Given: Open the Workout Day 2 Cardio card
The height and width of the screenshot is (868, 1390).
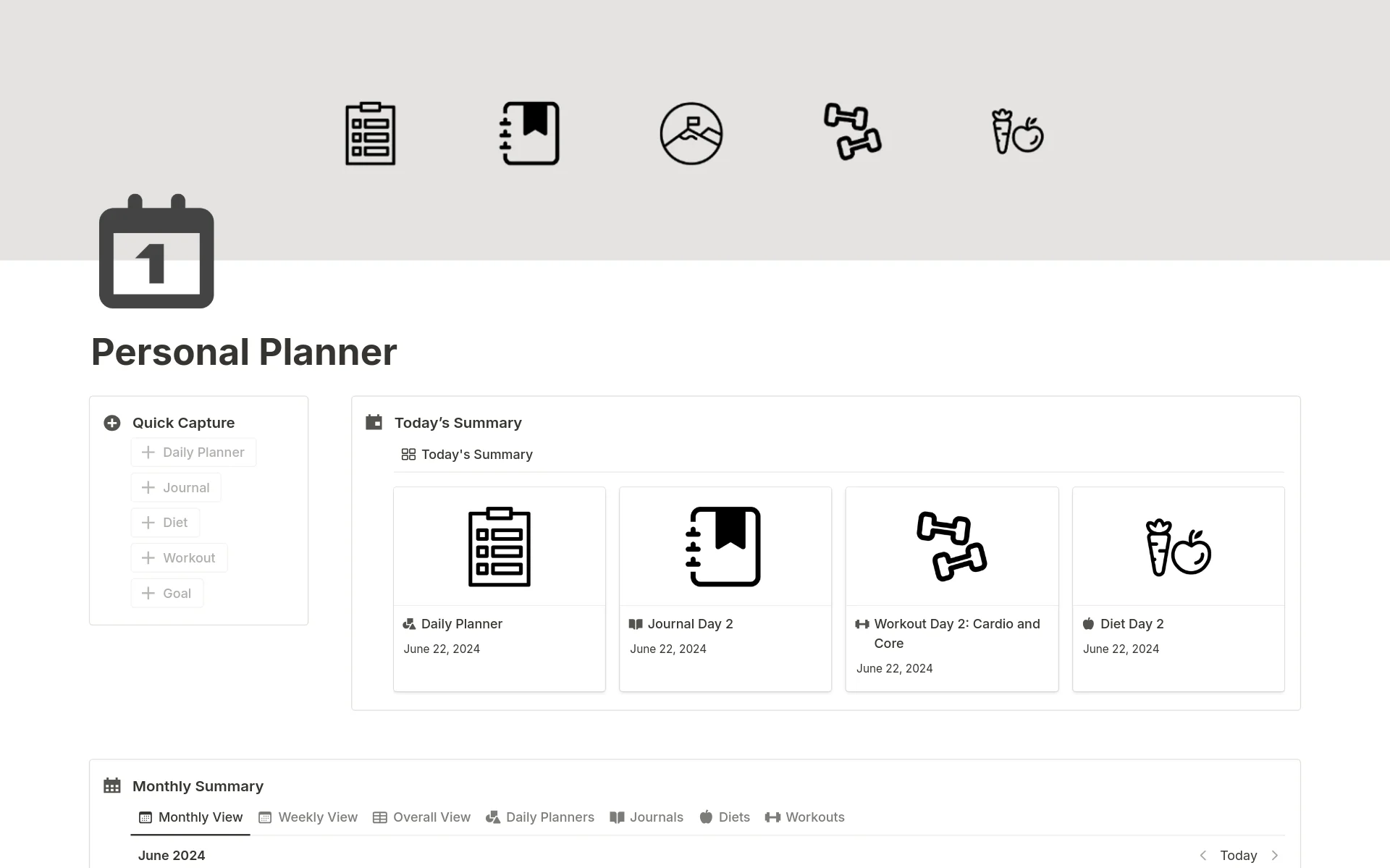Looking at the screenshot, I should coord(952,588).
